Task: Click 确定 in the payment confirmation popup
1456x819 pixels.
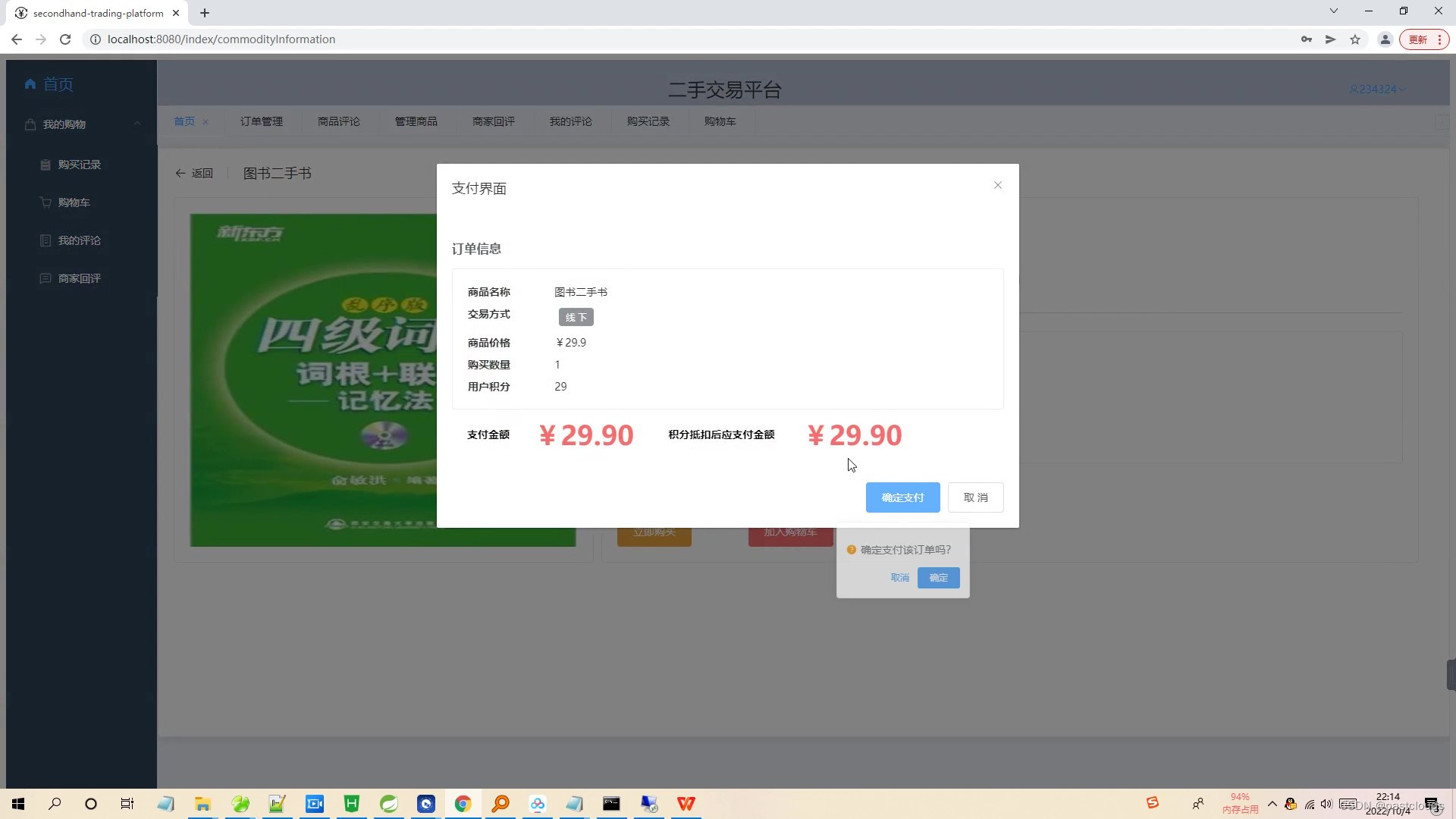Action: pyautogui.click(x=937, y=577)
